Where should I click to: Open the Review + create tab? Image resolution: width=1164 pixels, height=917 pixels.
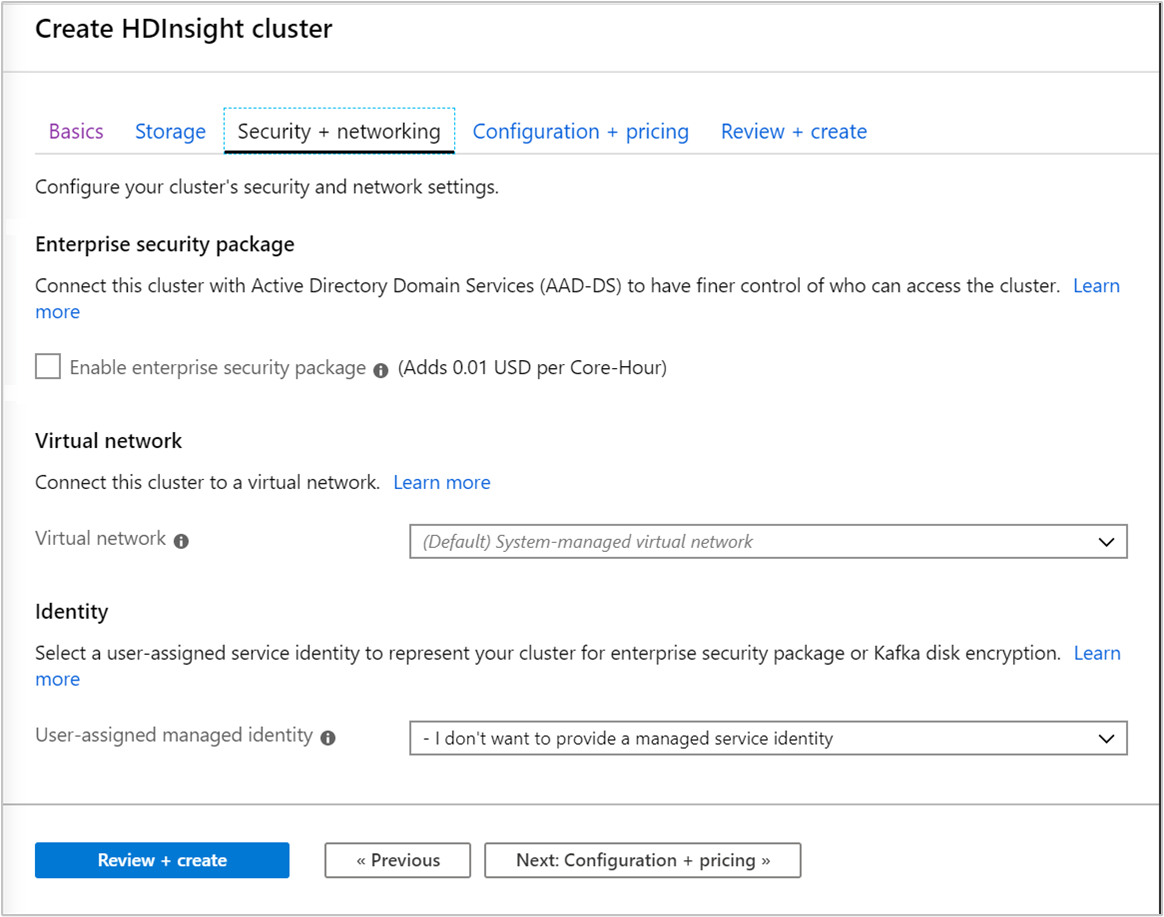click(793, 131)
